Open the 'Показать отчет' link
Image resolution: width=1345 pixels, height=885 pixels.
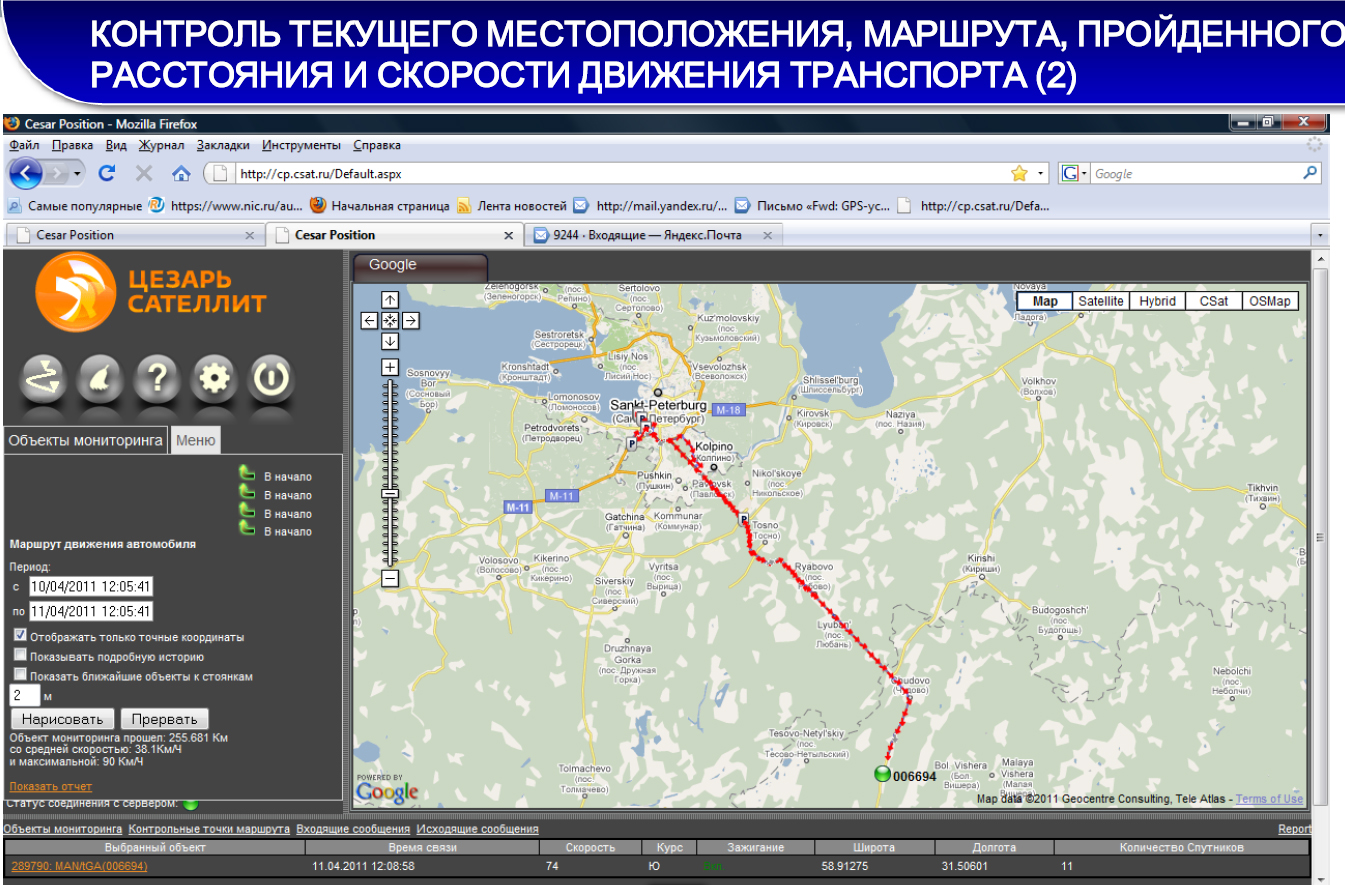[x=50, y=787]
